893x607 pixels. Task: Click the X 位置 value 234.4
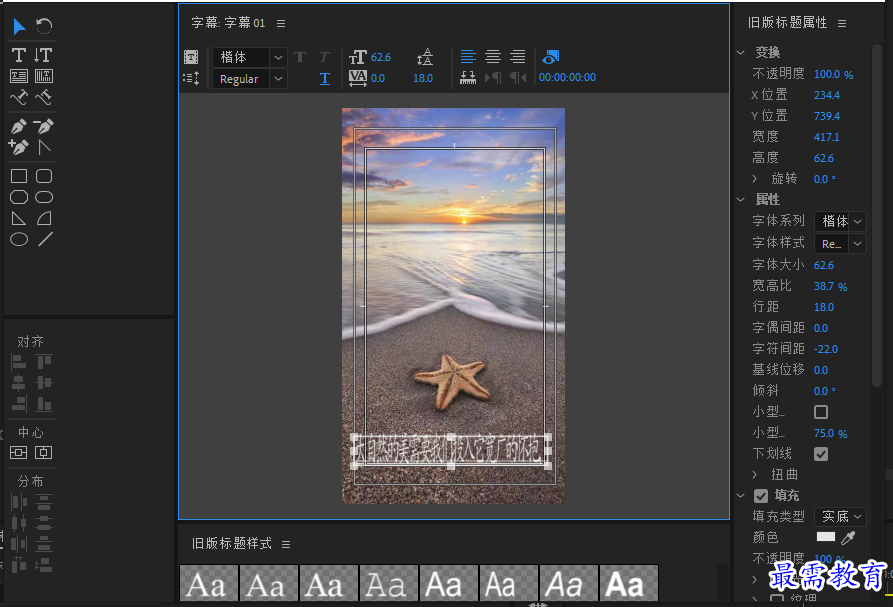click(x=827, y=95)
